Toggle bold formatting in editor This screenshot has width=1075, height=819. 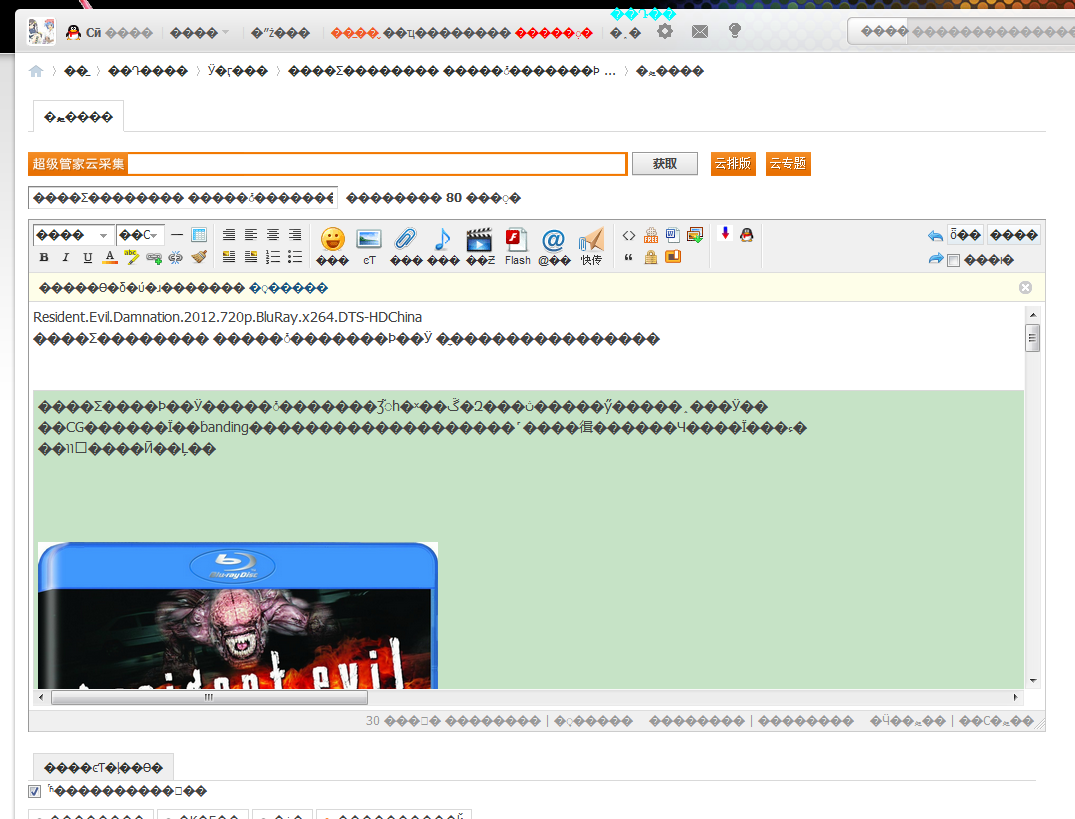pyautogui.click(x=44, y=258)
